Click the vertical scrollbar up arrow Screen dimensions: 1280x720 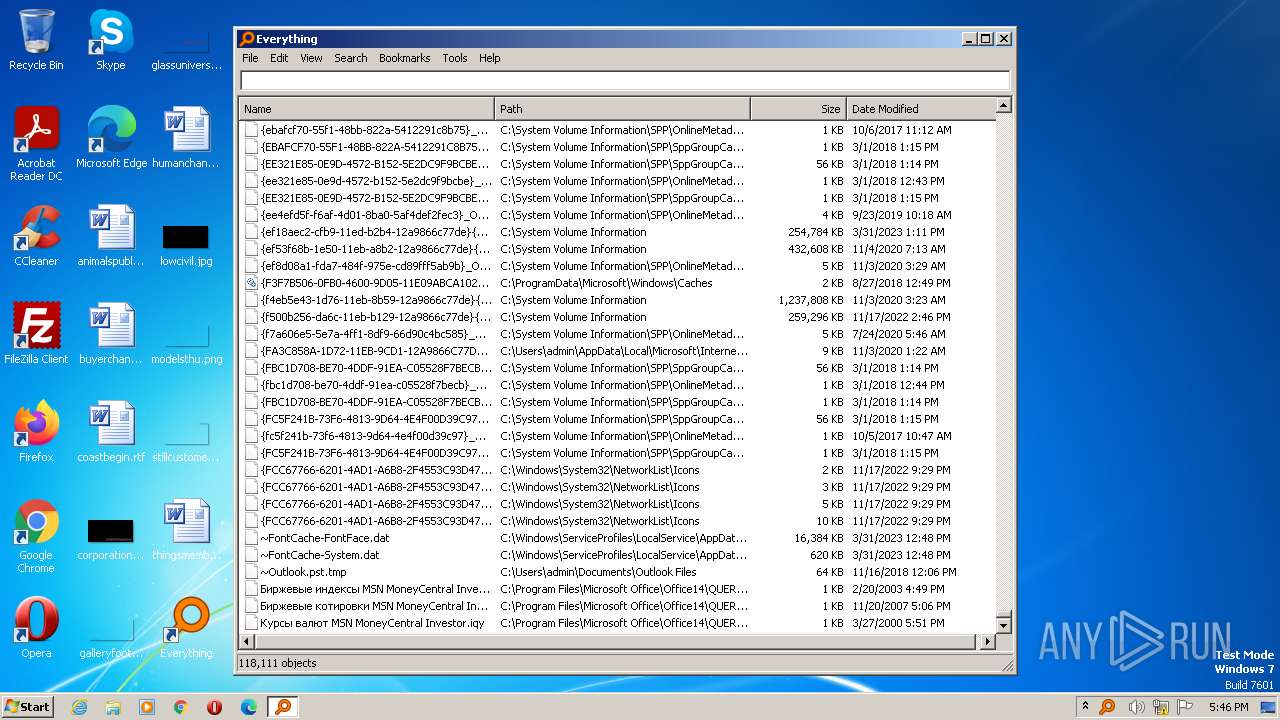(1003, 105)
